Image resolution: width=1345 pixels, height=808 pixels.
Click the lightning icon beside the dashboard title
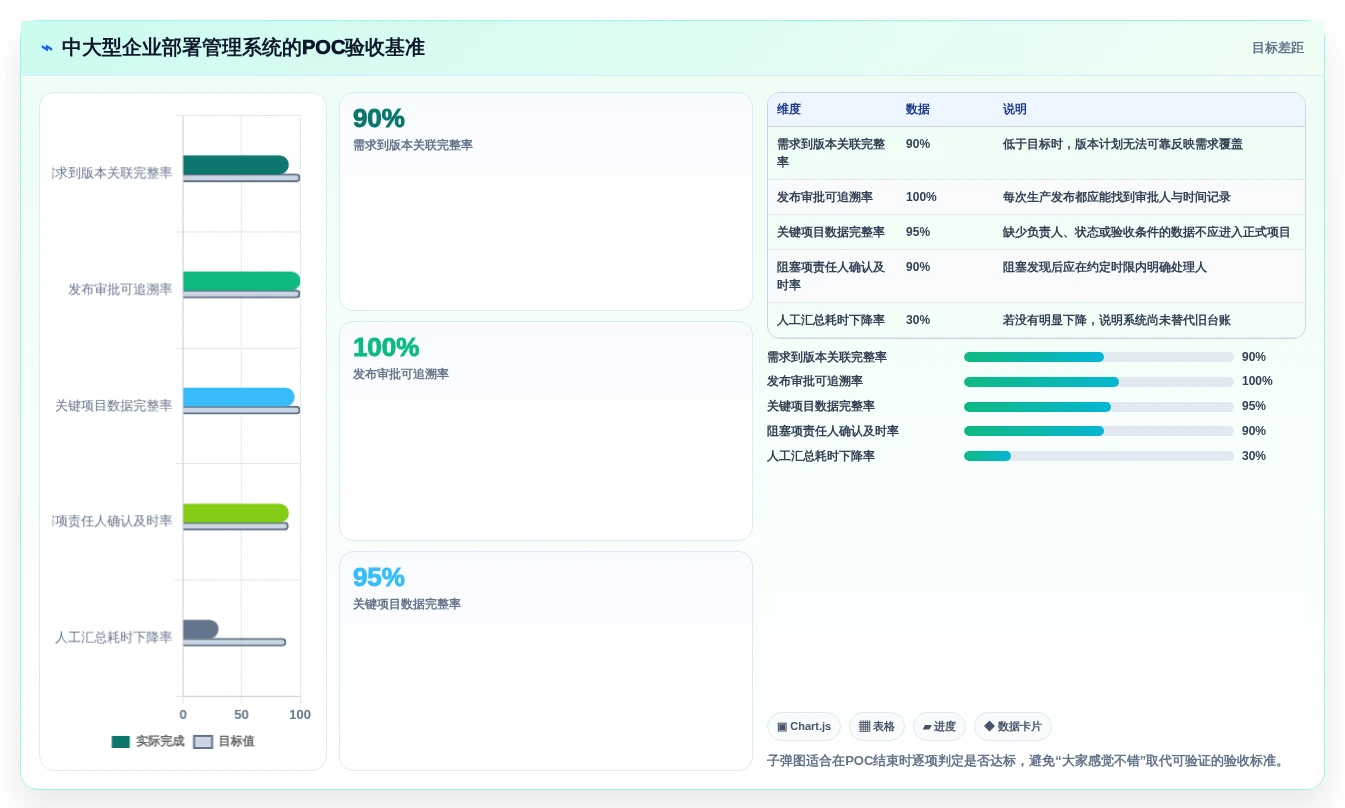pos(47,47)
